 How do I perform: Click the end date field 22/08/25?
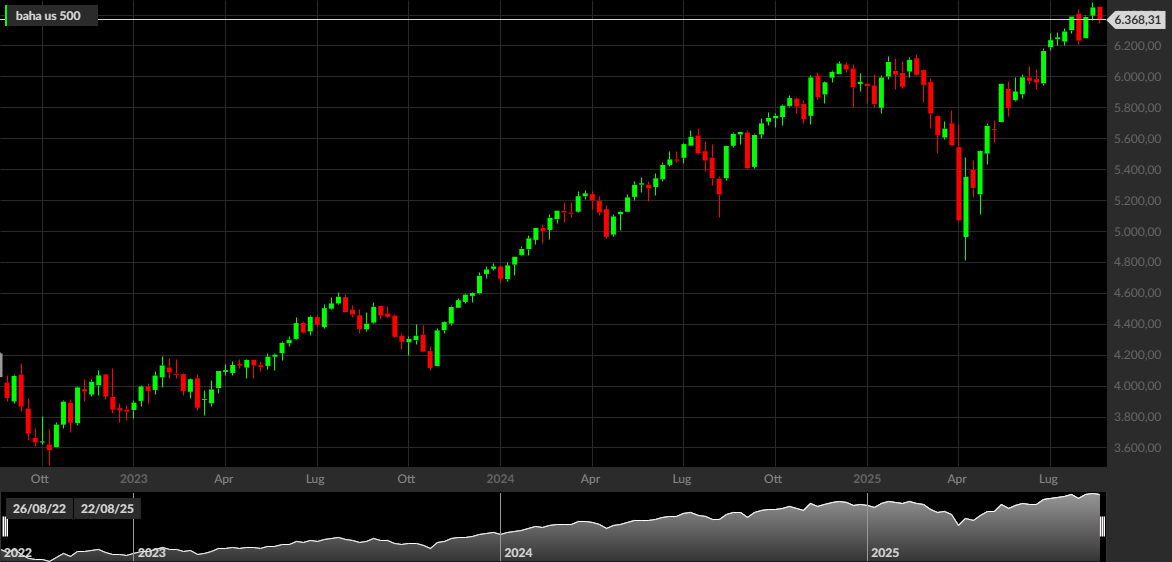106,509
